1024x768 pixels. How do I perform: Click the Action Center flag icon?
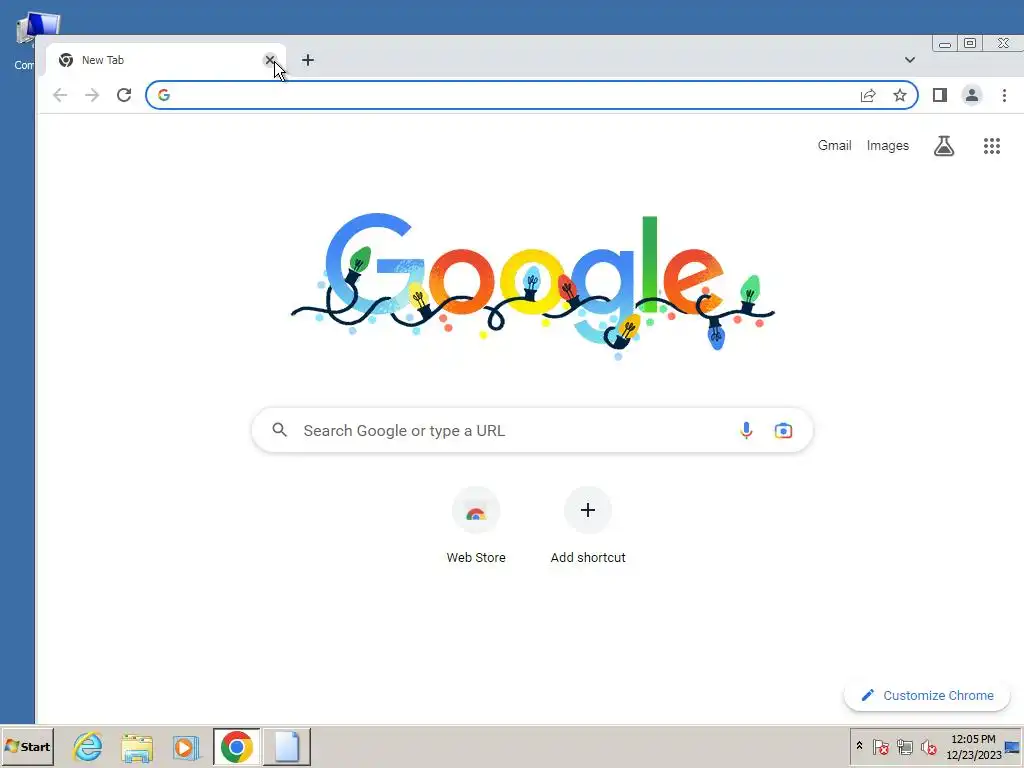(880, 746)
